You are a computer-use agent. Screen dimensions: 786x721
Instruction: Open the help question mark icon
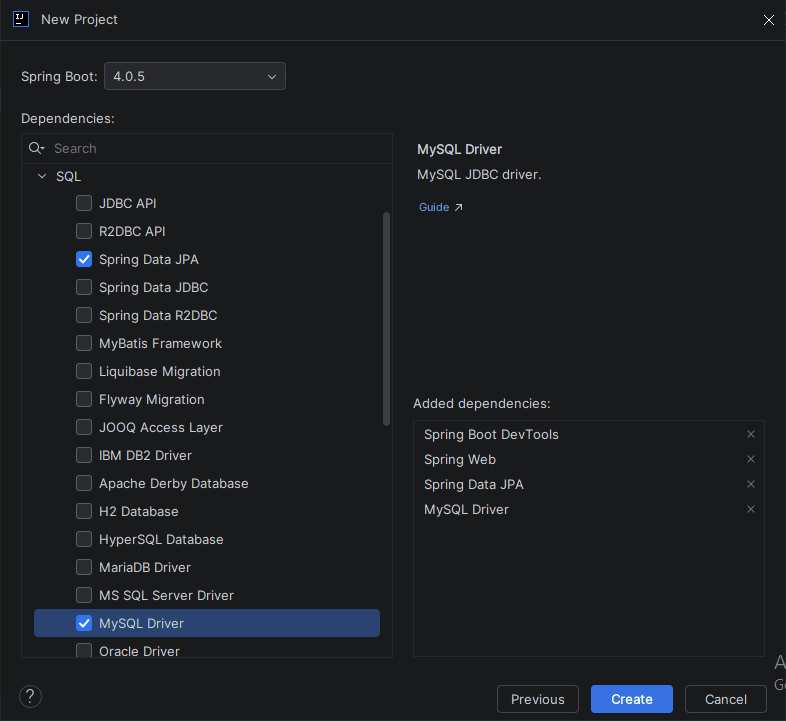pos(30,697)
